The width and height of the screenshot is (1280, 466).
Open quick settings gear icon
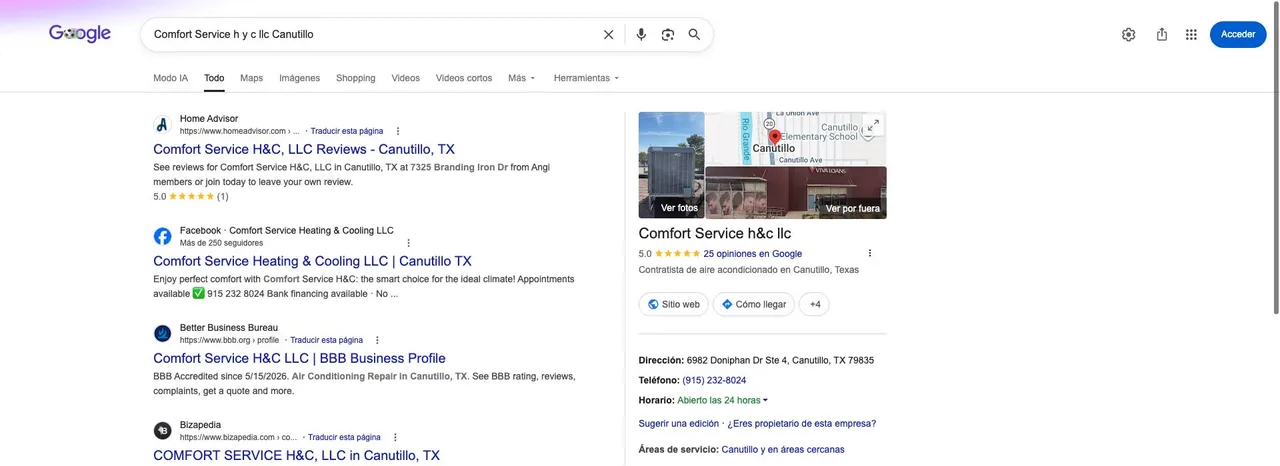click(1128, 34)
